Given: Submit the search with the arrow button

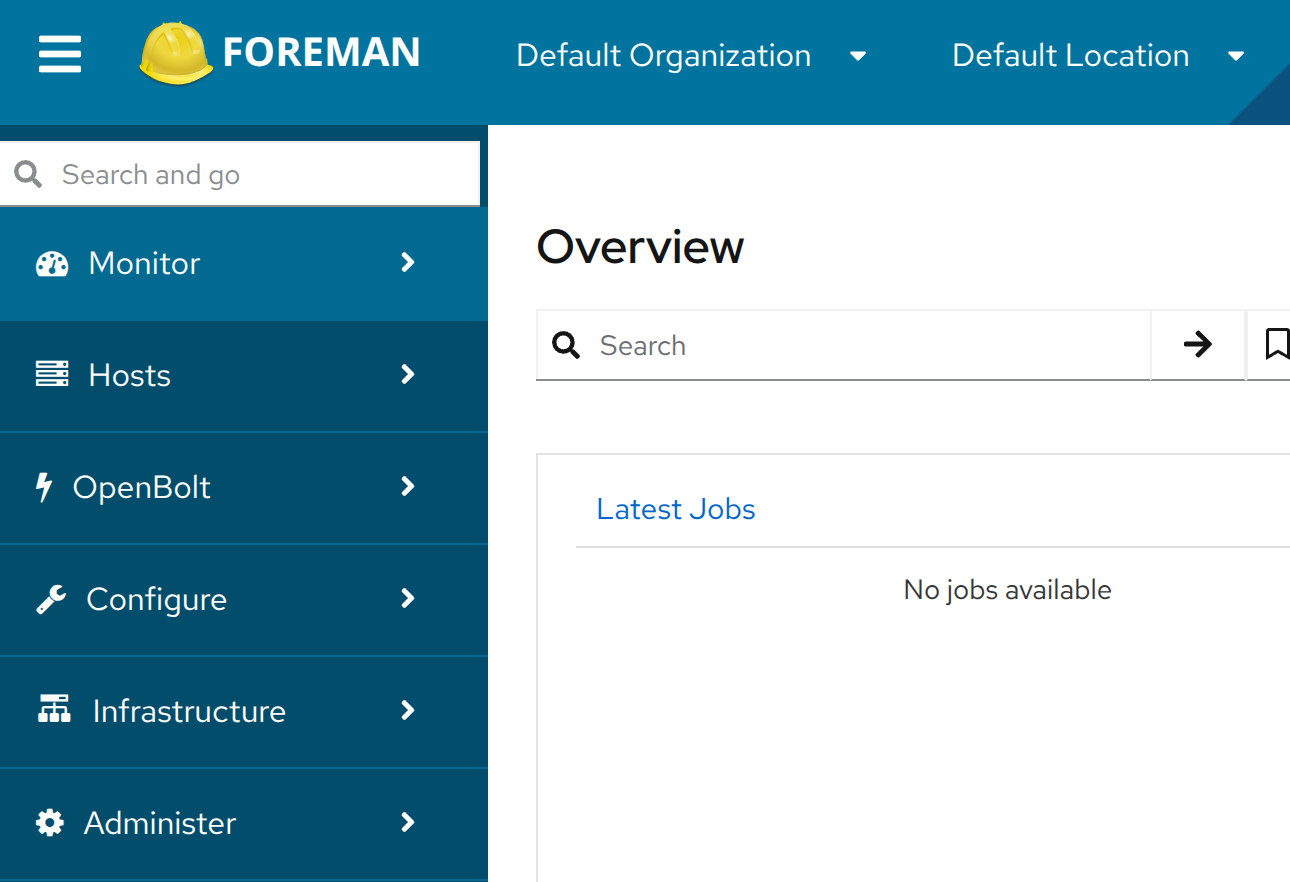Looking at the screenshot, I should pos(1198,344).
